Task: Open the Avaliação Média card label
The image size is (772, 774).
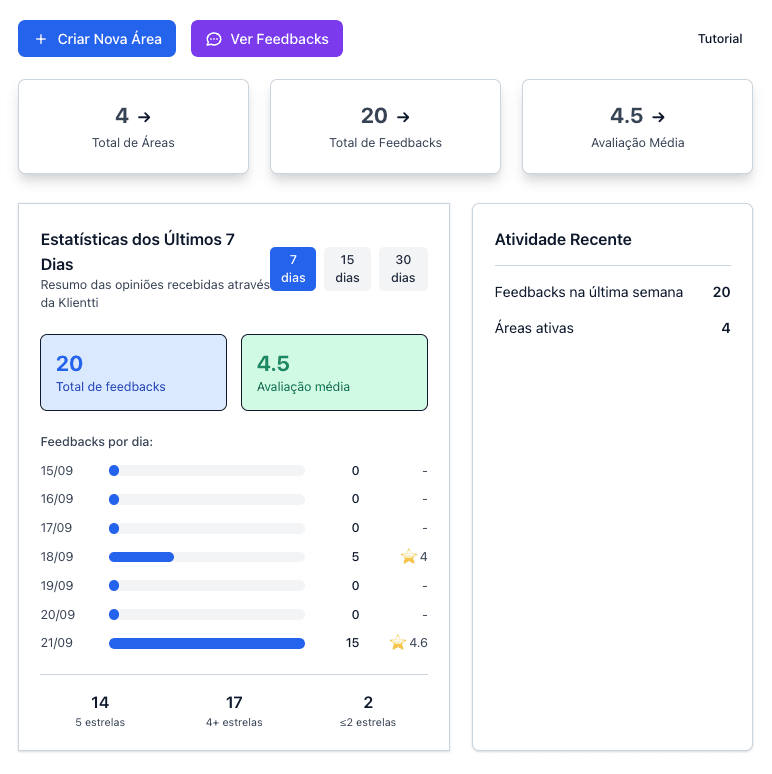Action: pos(638,143)
